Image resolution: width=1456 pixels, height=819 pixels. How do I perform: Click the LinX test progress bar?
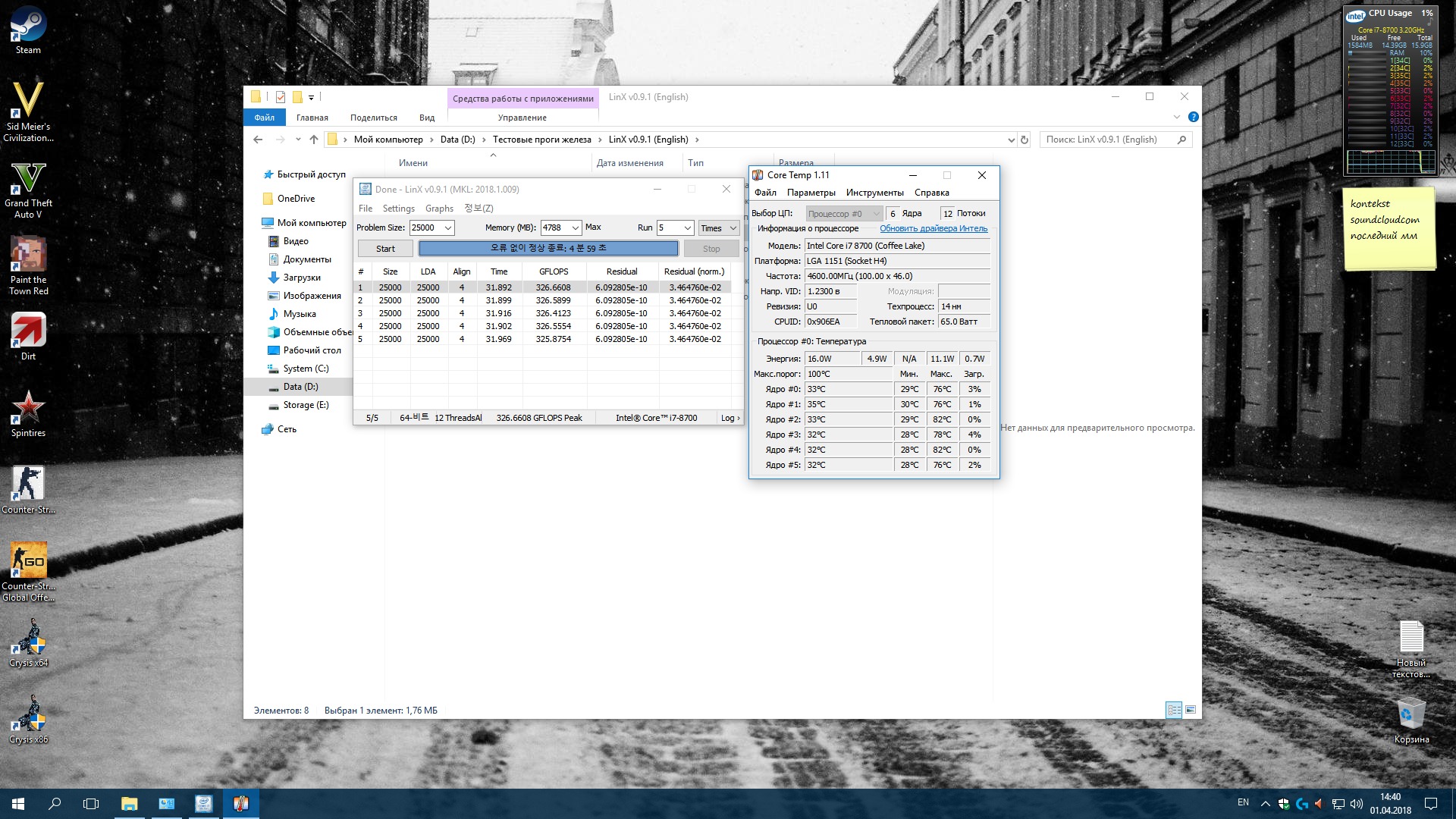coord(548,248)
